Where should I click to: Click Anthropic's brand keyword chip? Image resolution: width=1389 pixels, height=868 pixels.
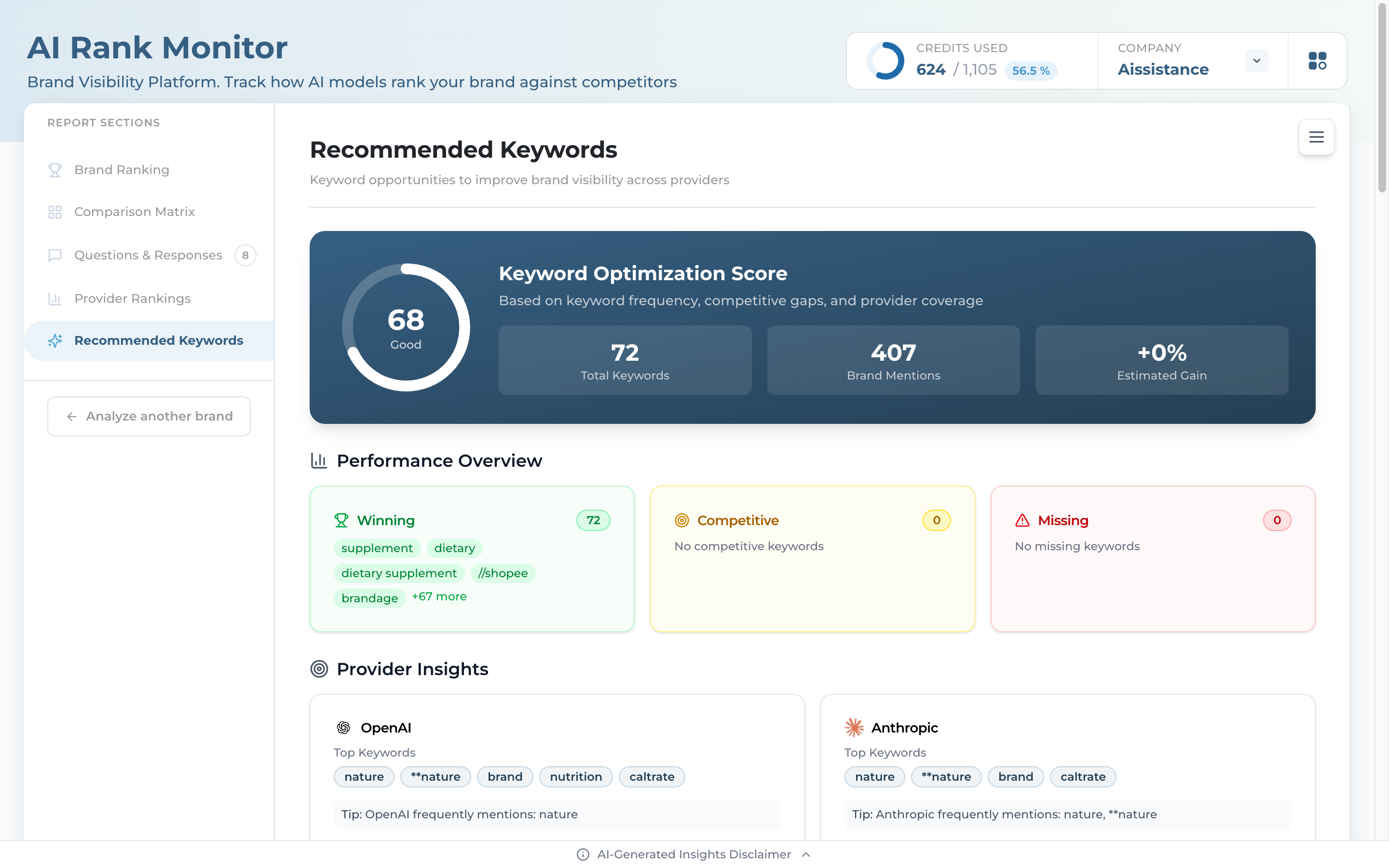1015,777
